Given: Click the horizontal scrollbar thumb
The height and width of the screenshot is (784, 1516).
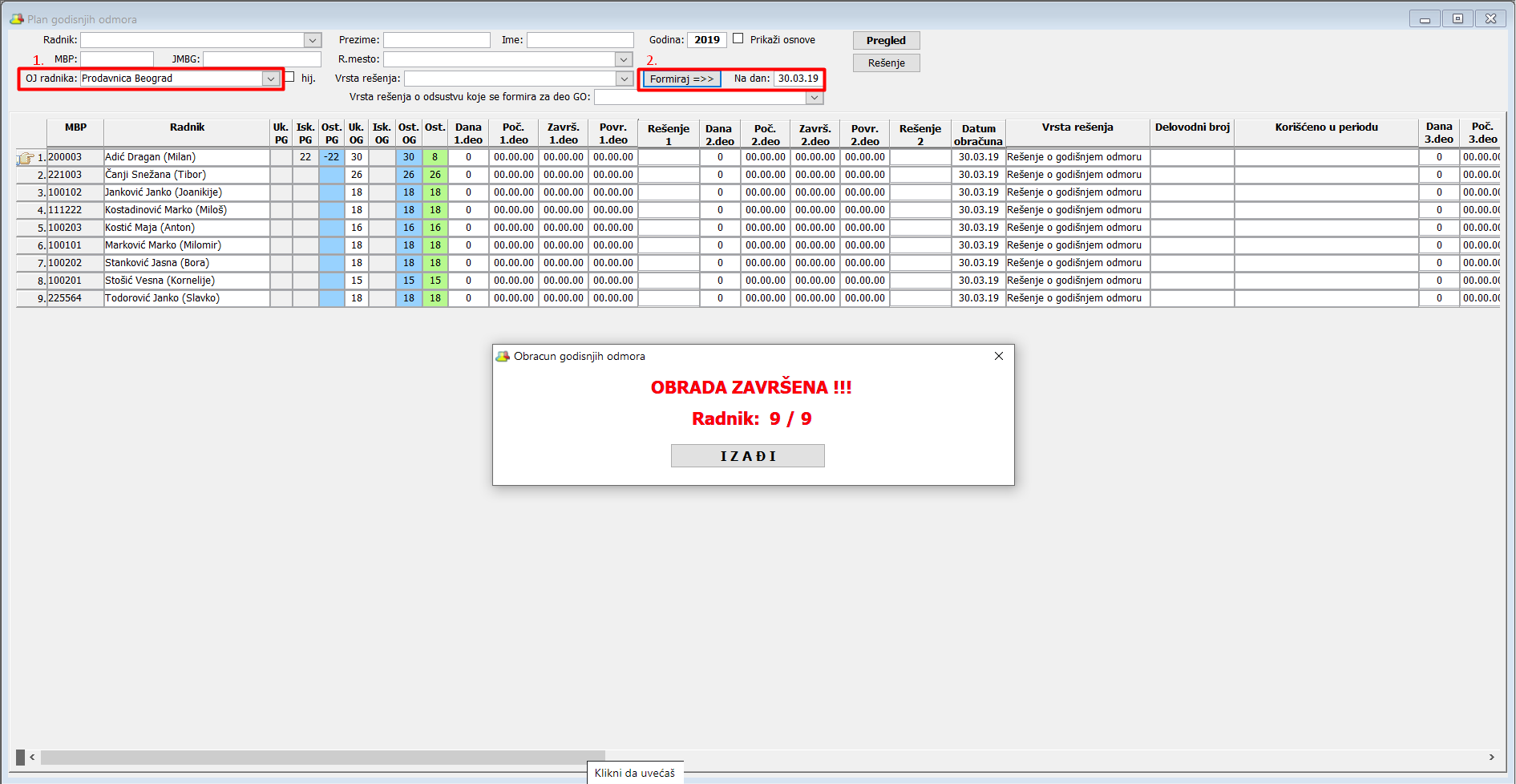Looking at the screenshot, I should pyautogui.click(x=322, y=757).
